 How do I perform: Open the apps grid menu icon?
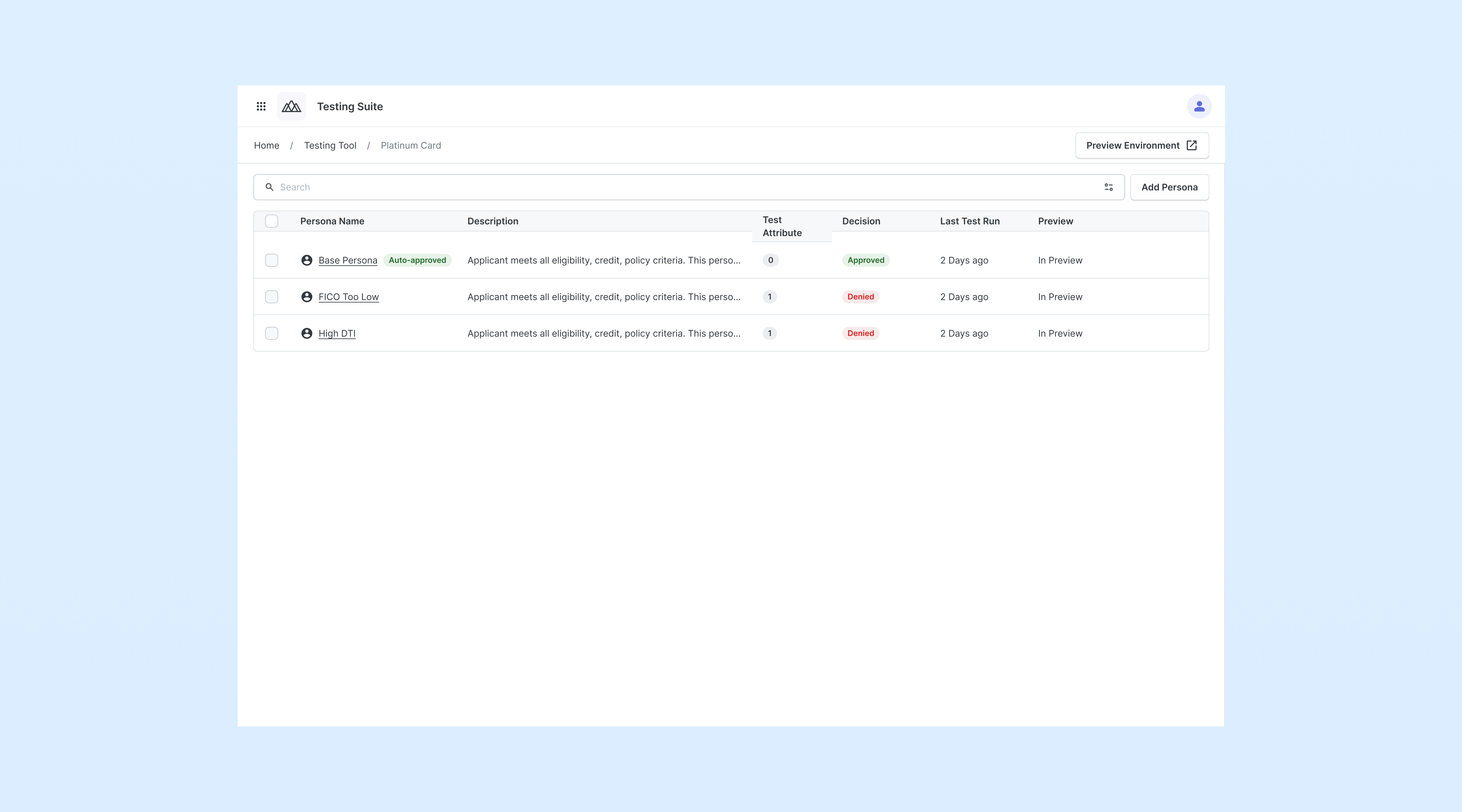pos(261,107)
